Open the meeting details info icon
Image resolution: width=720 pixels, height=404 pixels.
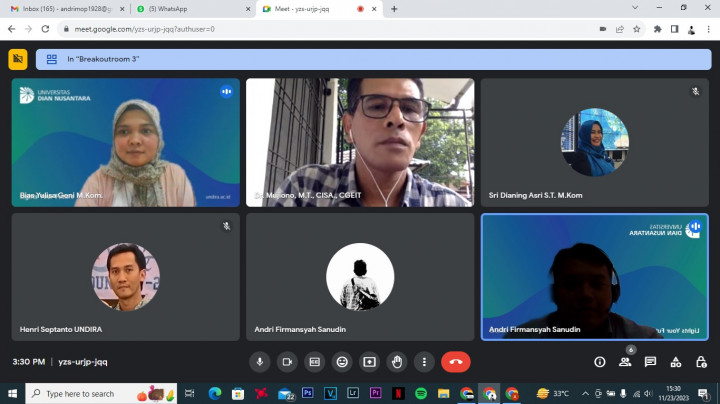pos(599,361)
